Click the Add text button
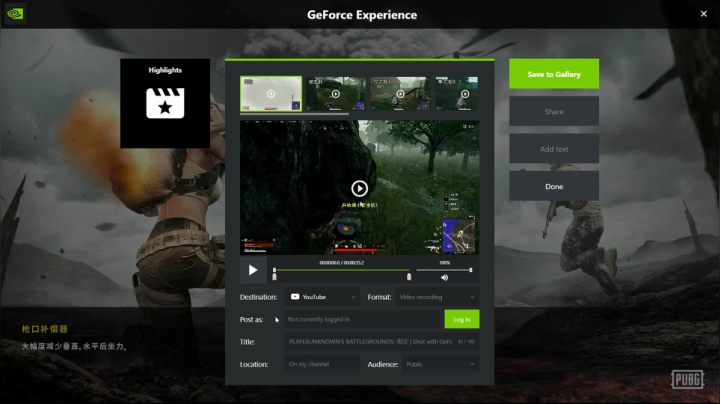Screen dimensions: 720x404 point(554,149)
